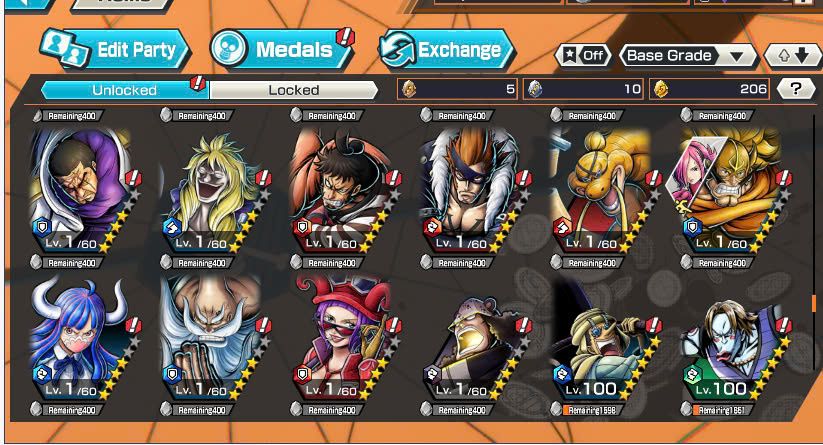Click the green class icon on Lv.100 pale-faced character
The width and height of the screenshot is (823, 445).
693,375
